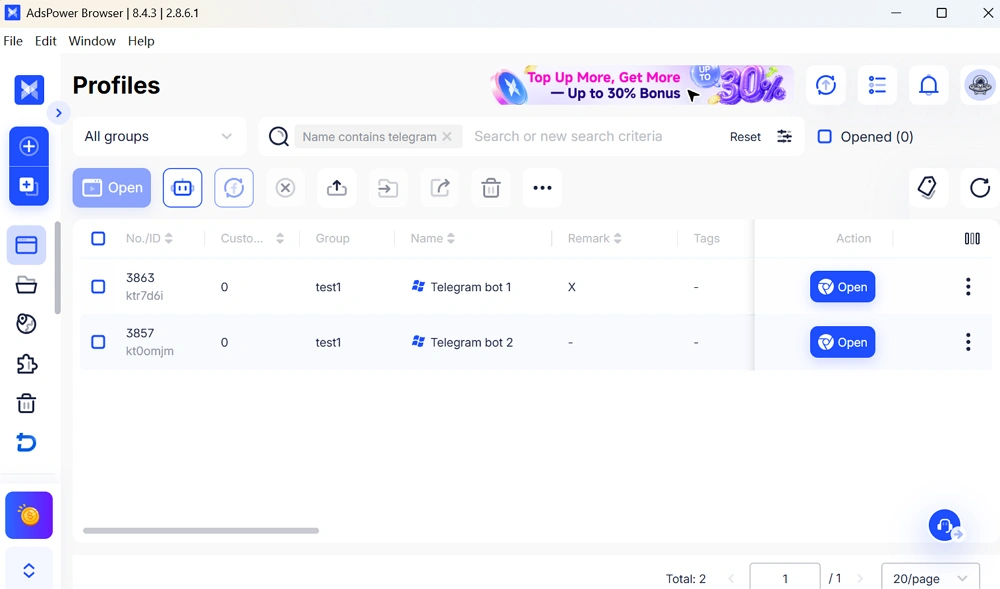Open more actions for Telegram bot 1
This screenshot has width=1000, height=589.
click(968, 287)
